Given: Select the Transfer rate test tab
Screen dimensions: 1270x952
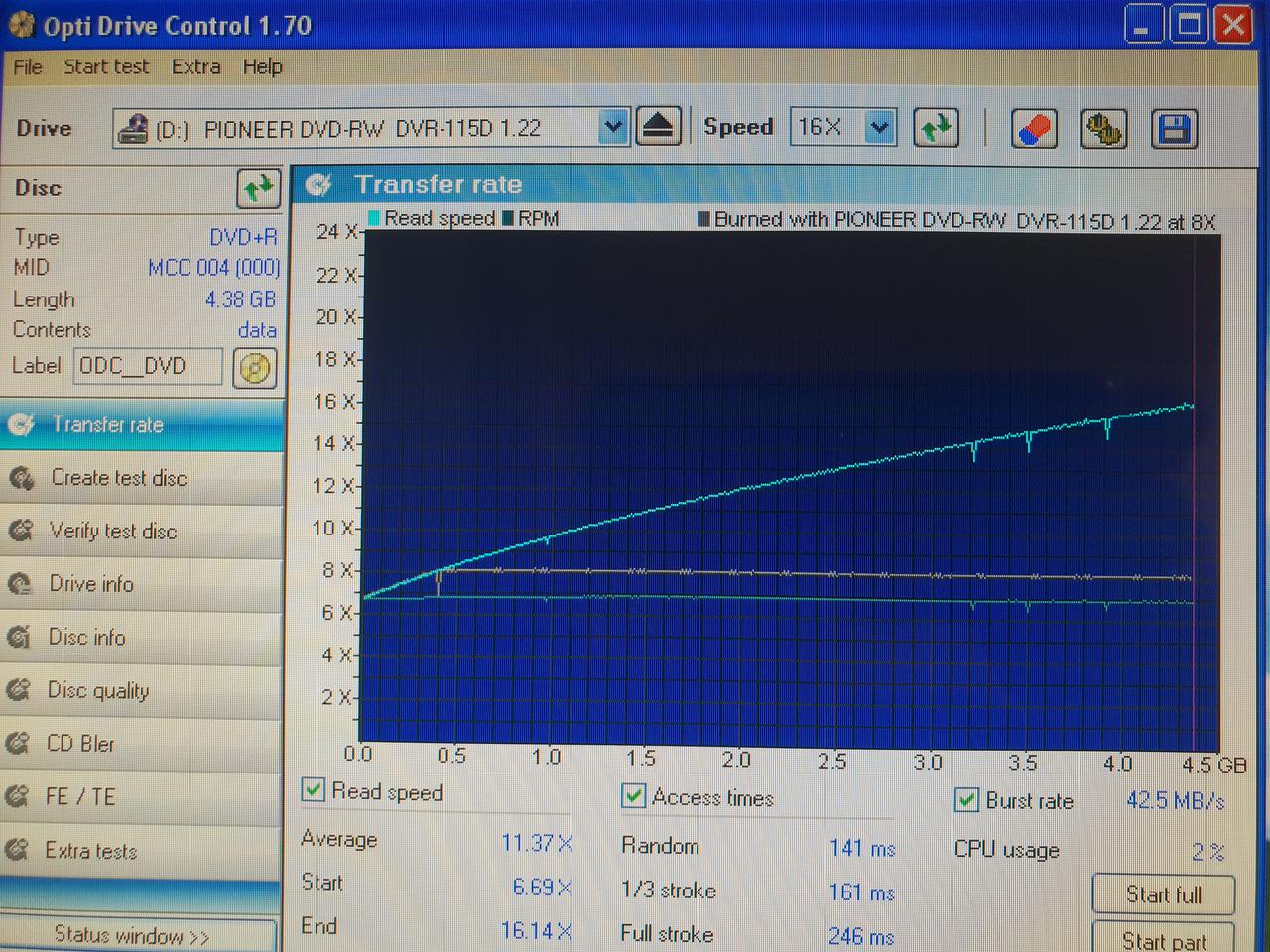Looking at the screenshot, I should pyautogui.click(x=142, y=424).
